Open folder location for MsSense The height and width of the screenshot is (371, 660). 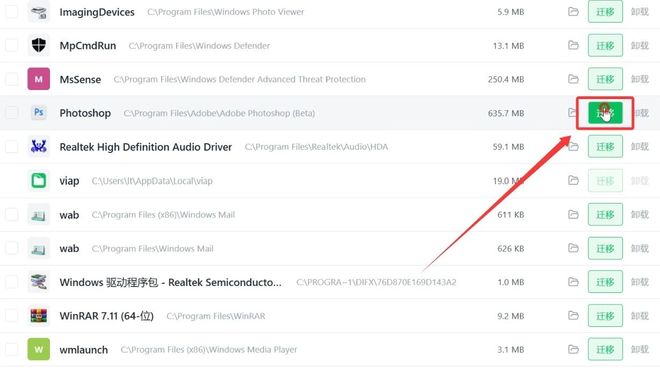(x=573, y=79)
